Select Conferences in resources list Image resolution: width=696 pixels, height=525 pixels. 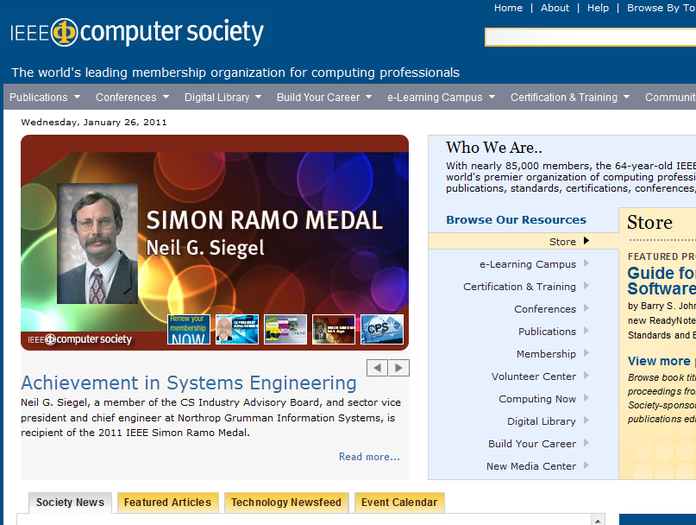tap(545, 309)
